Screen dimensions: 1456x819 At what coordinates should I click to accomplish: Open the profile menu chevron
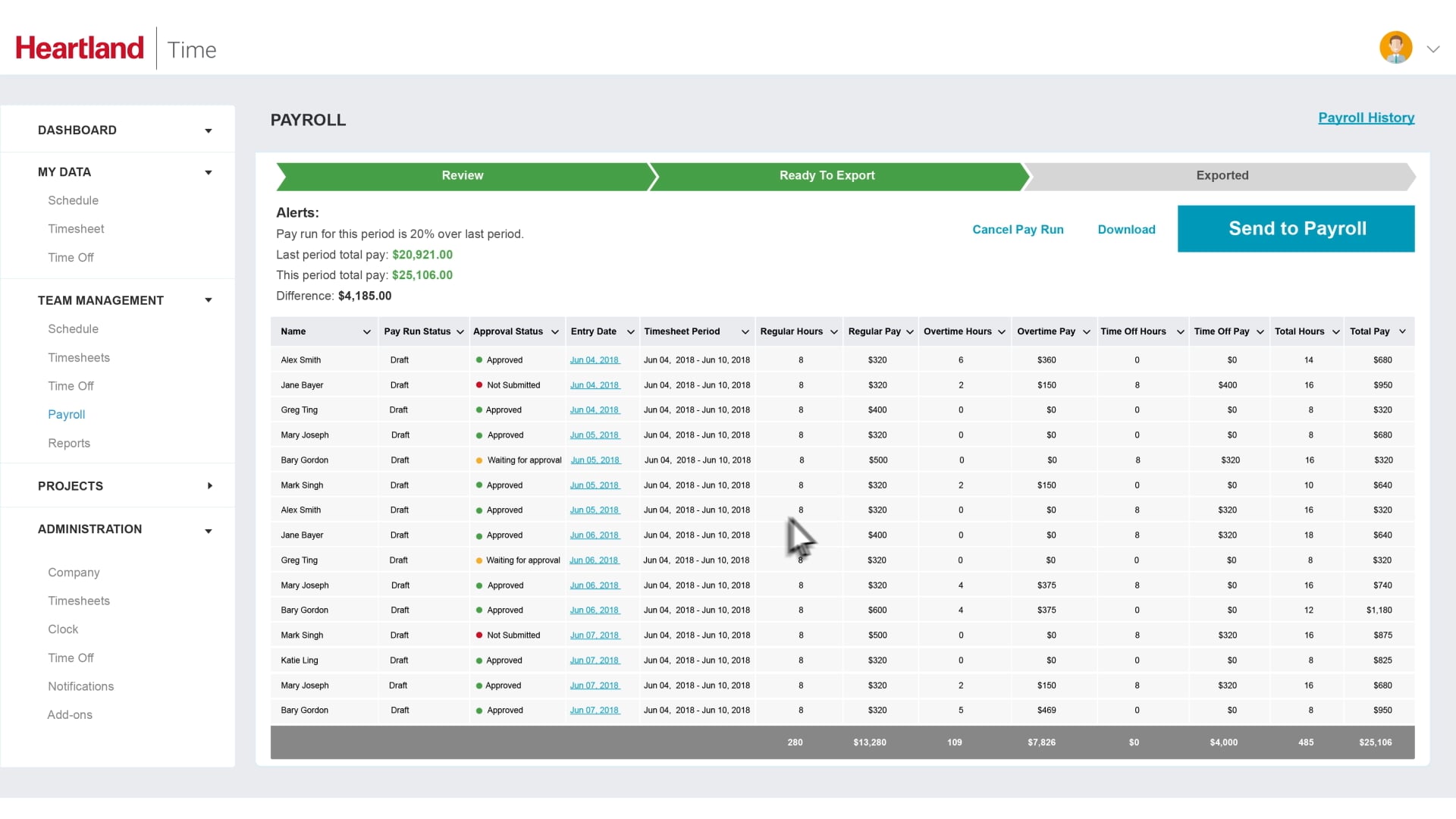1432,49
